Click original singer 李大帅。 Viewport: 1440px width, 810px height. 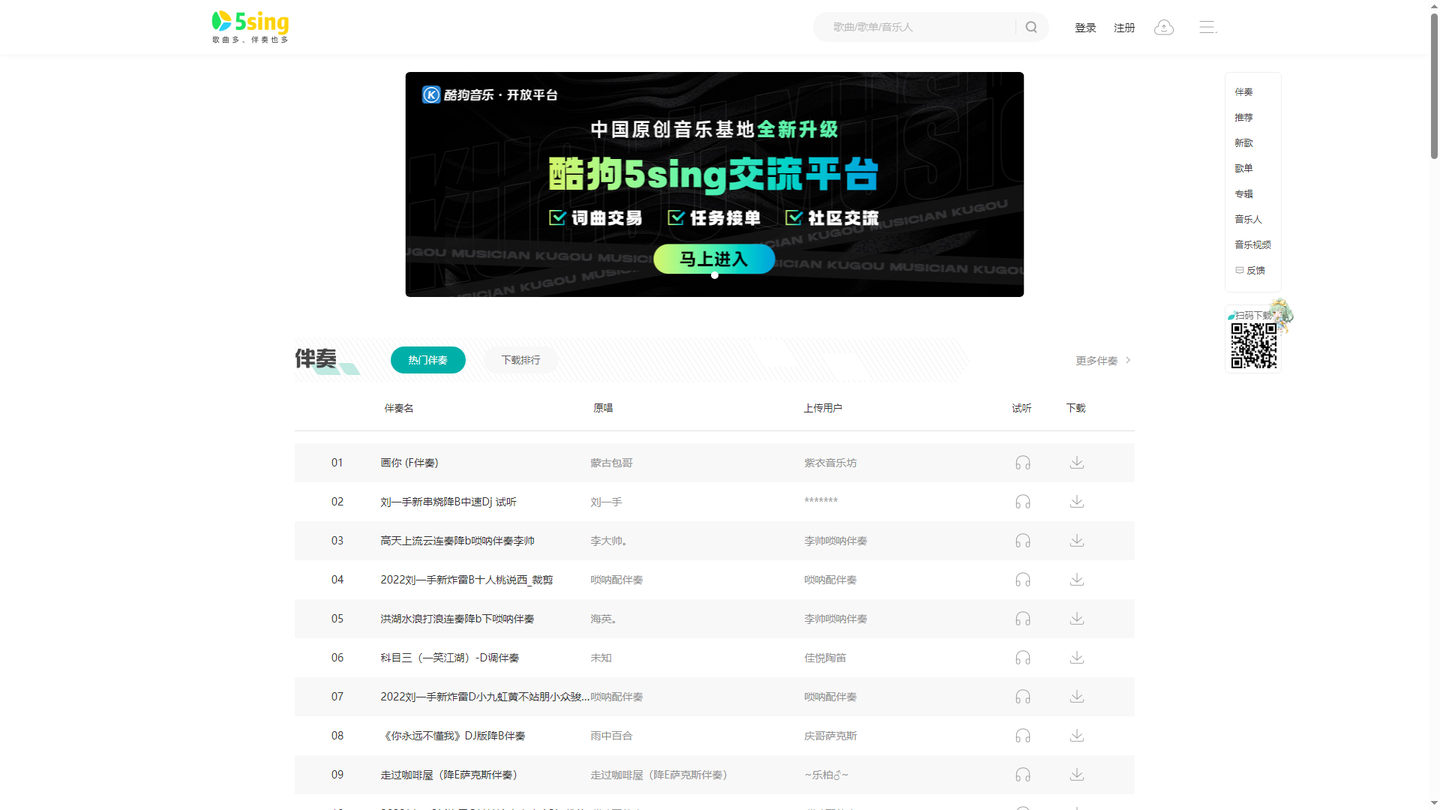(609, 541)
